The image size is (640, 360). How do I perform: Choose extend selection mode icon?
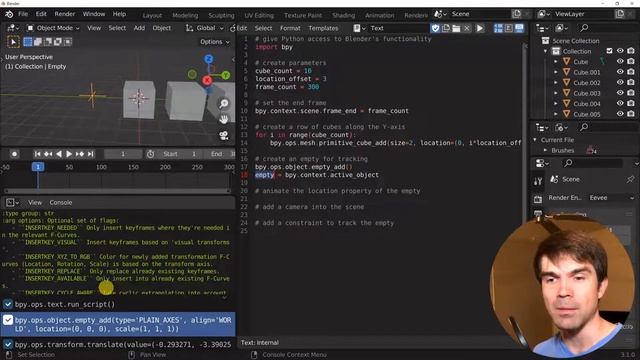[x=38, y=42]
